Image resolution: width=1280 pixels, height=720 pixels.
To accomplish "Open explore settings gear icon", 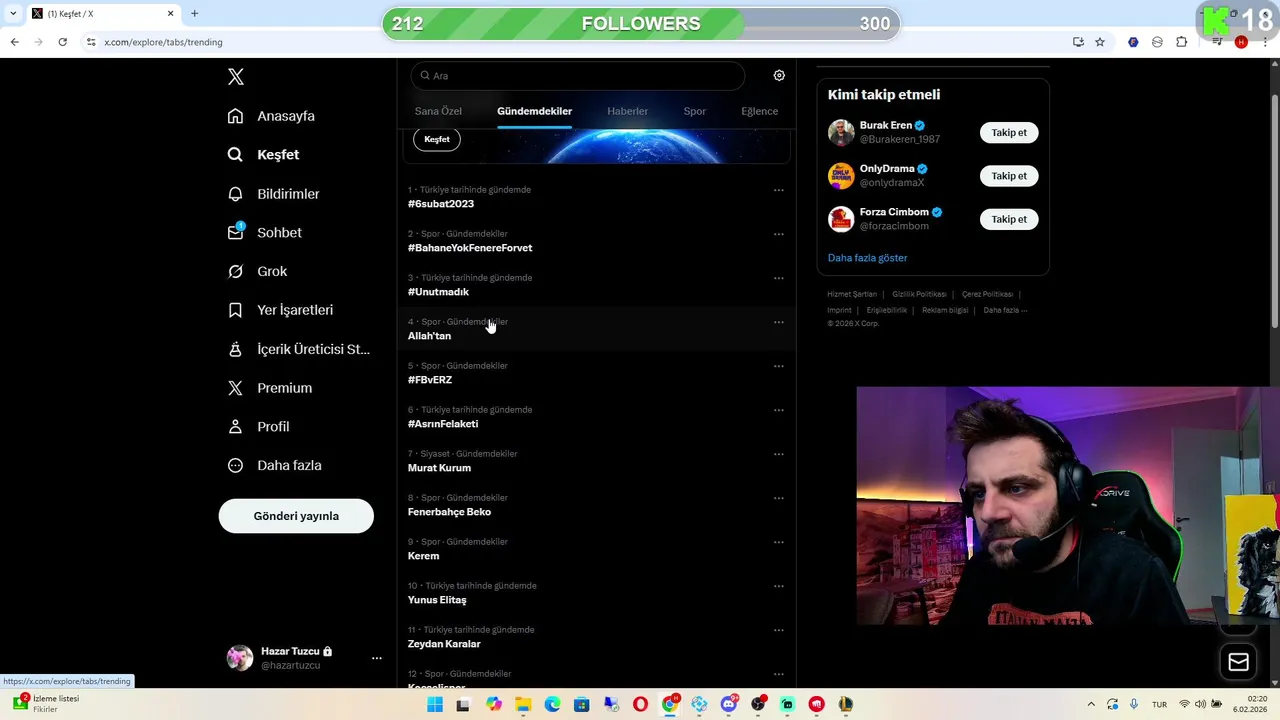I will coord(779,75).
